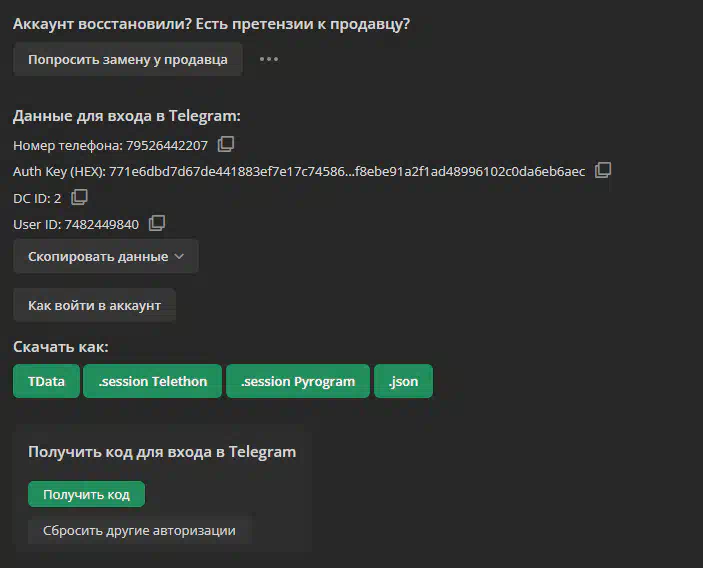Viewport: 703px width, 568px height.
Task: Click the phone number 79526442207 text
Action: (x=167, y=145)
